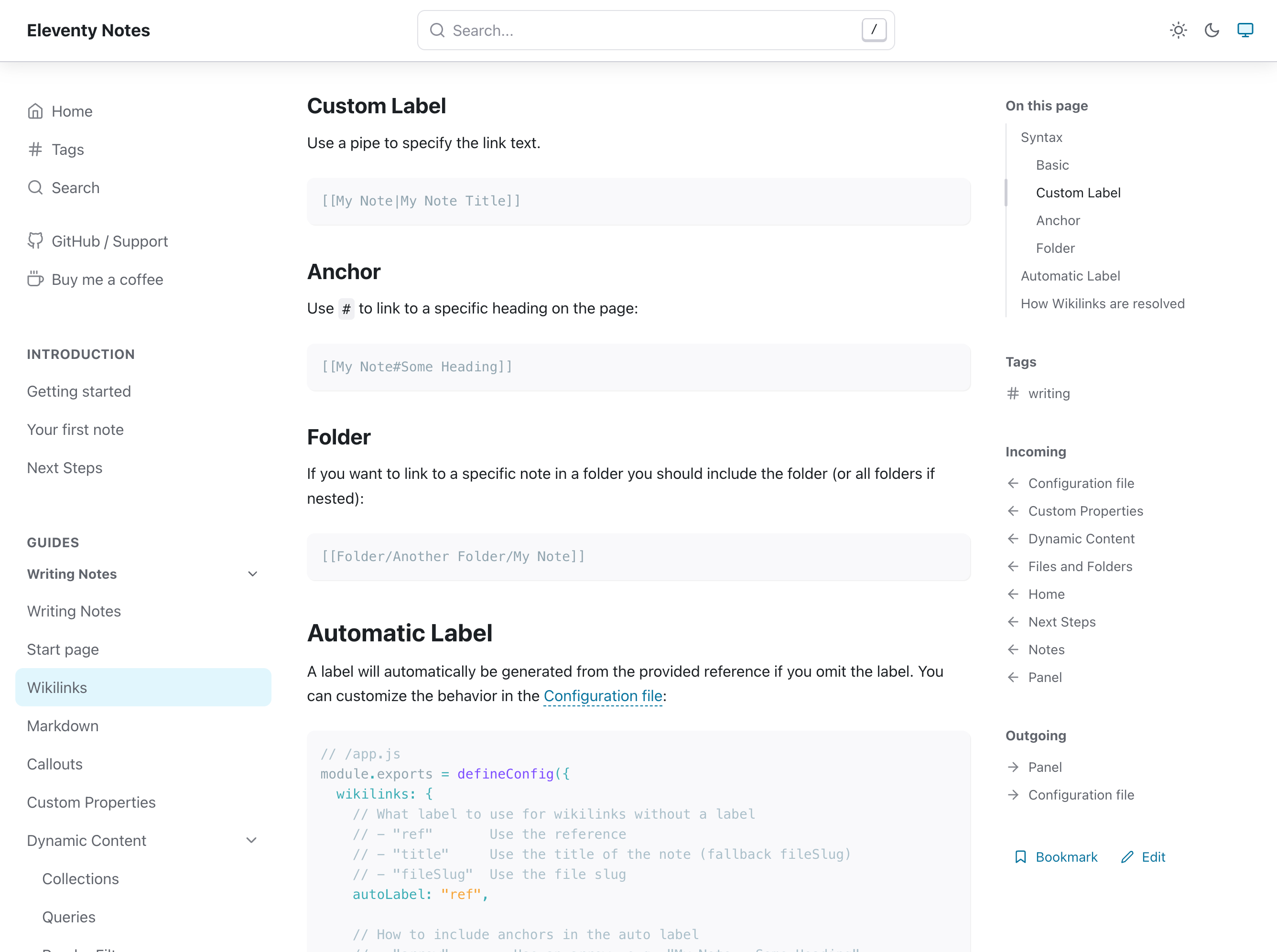This screenshot has height=952, width=1277.
Task: Click the Configuration file link
Action: coord(601,694)
